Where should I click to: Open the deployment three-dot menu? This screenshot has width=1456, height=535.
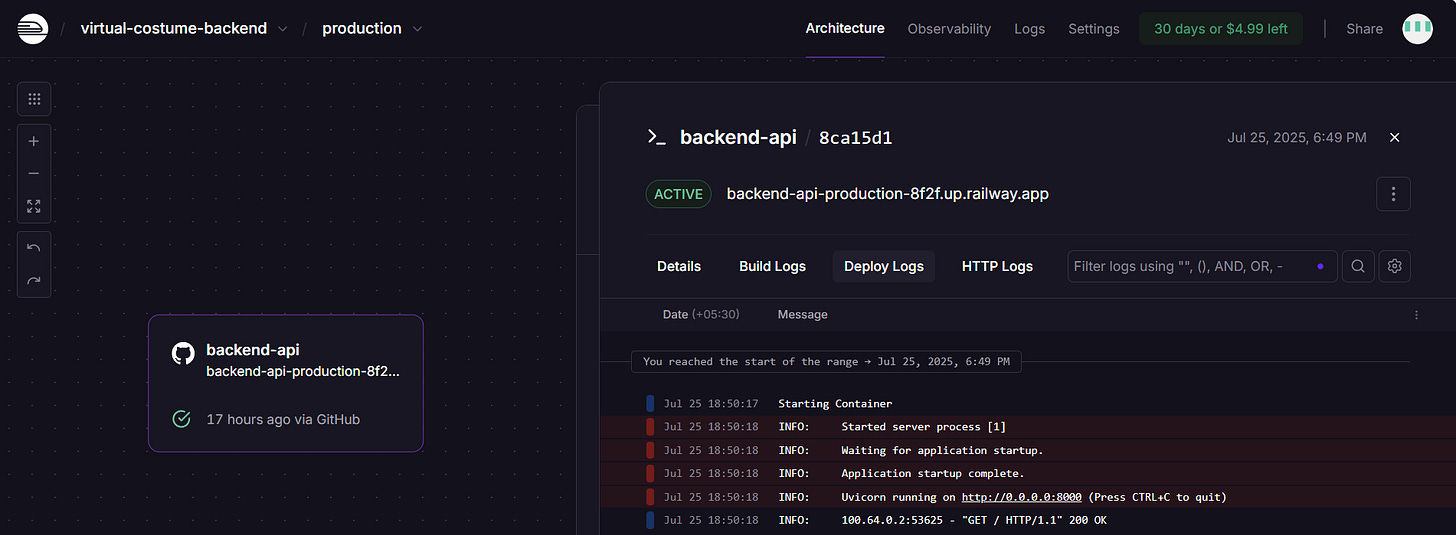(1393, 194)
